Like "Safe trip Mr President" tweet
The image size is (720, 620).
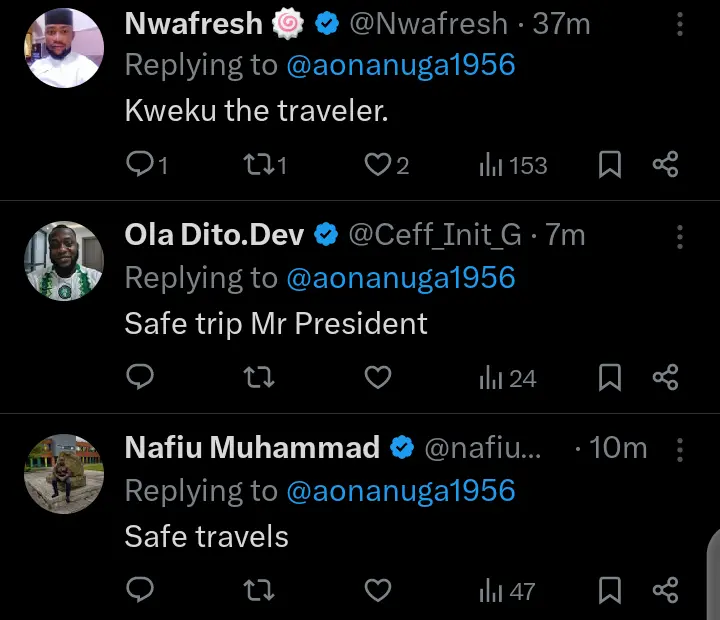pyautogui.click(x=377, y=378)
